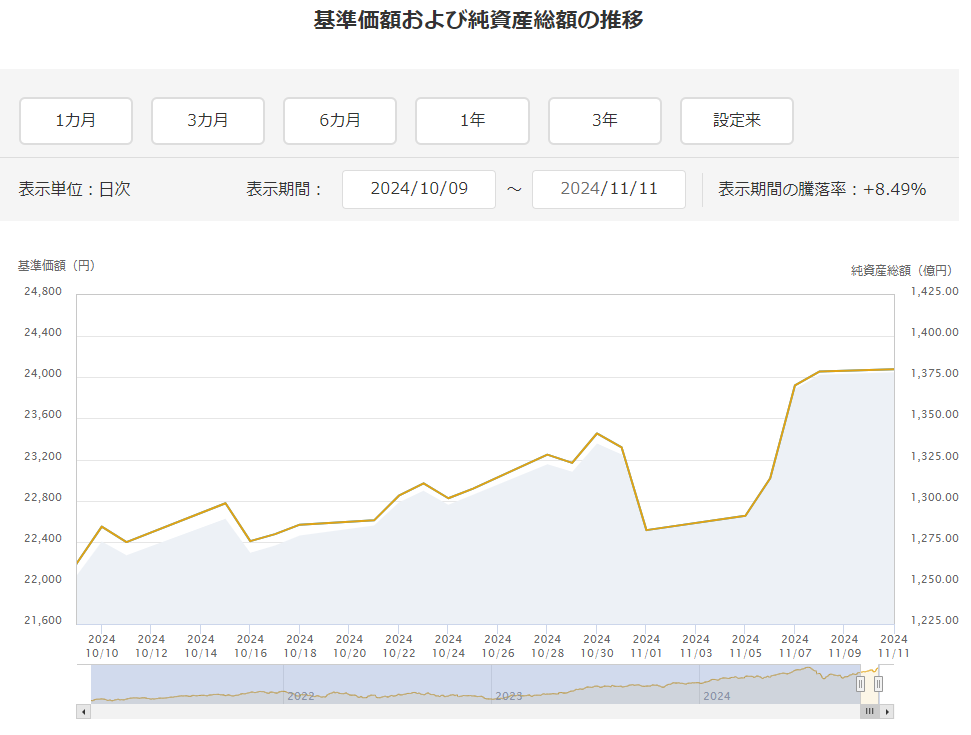Click the 2024 10/30 x-axis label
The image size is (971, 735).
[597, 646]
